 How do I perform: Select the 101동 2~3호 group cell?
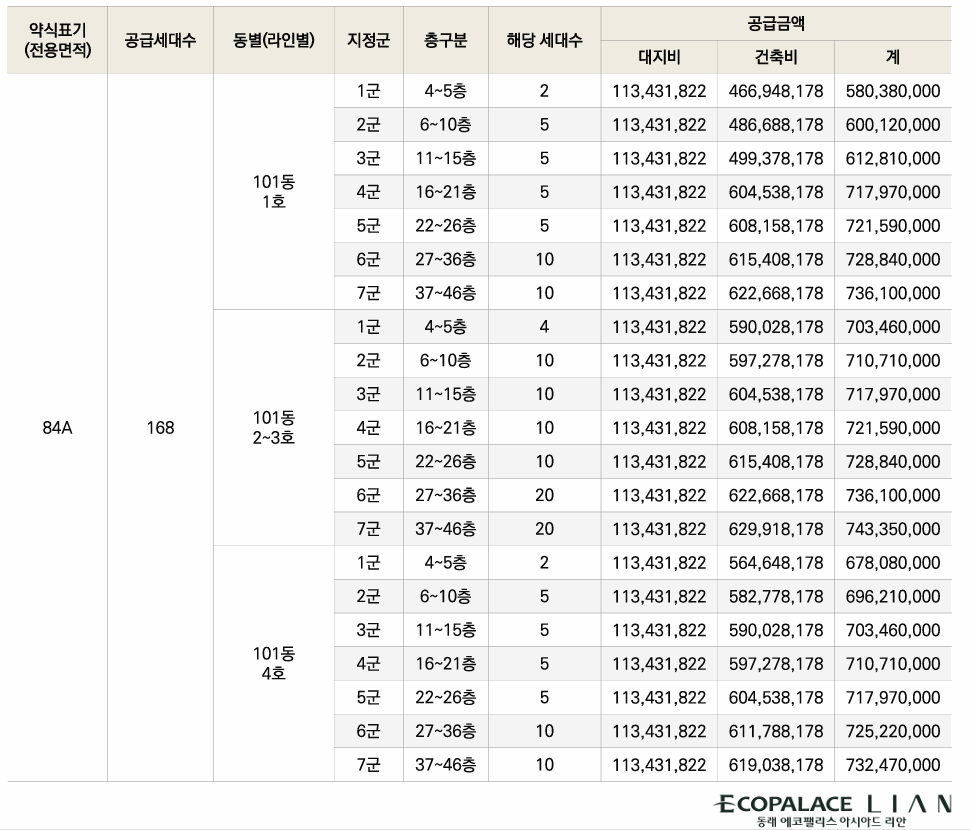click(x=272, y=428)
